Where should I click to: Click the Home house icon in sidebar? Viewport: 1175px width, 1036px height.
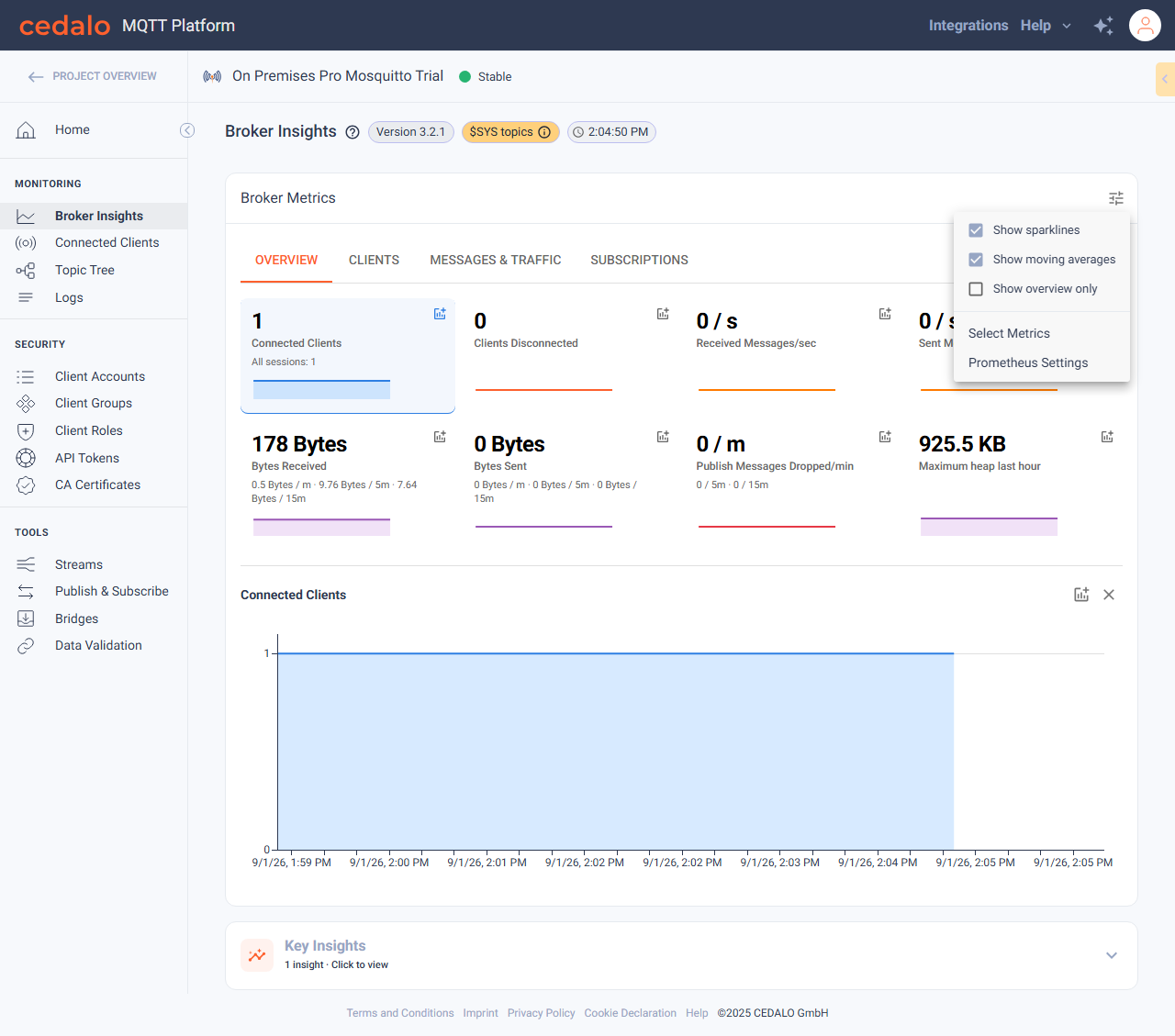pos(26,130)
